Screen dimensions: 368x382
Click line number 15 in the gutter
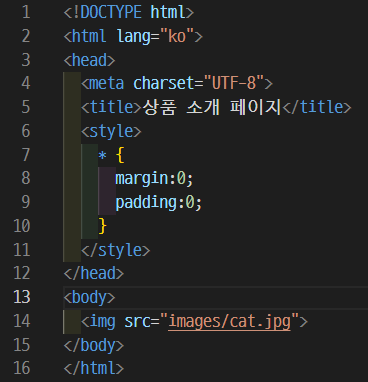pyautogui.click(x=22, y=345)
